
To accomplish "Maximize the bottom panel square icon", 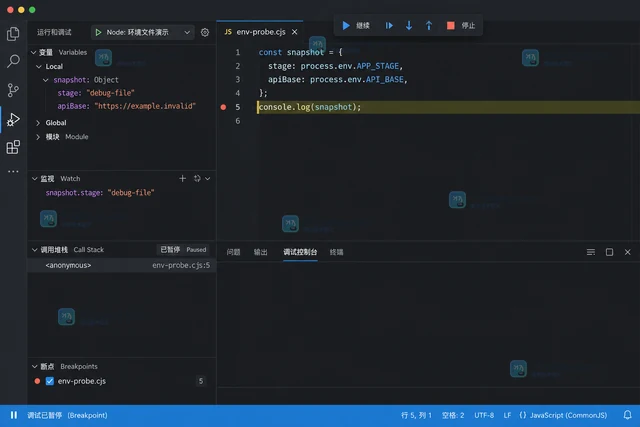I will (609, 252).
